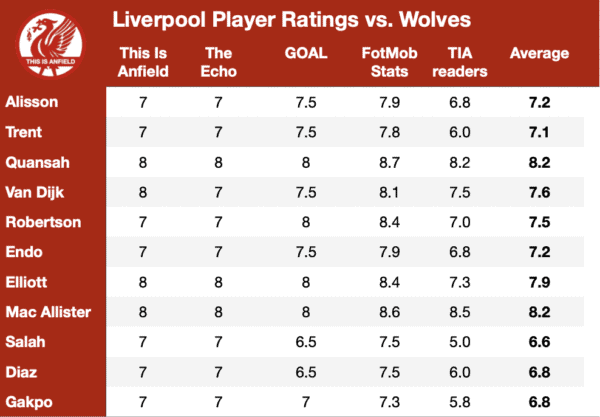Click the TIA readers column header
The width and height of the screenshot is (600, 417).
click(x=460, y=62)
